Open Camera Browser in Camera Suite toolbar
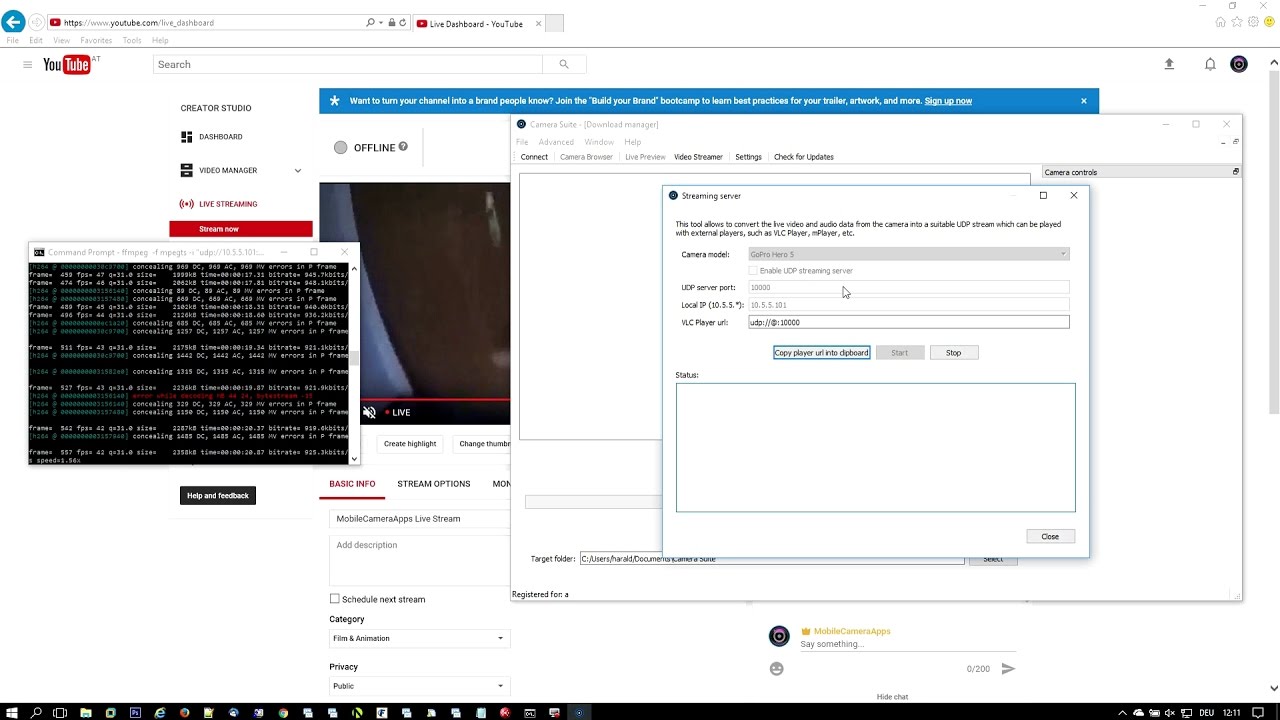 (x=586, y=157)
